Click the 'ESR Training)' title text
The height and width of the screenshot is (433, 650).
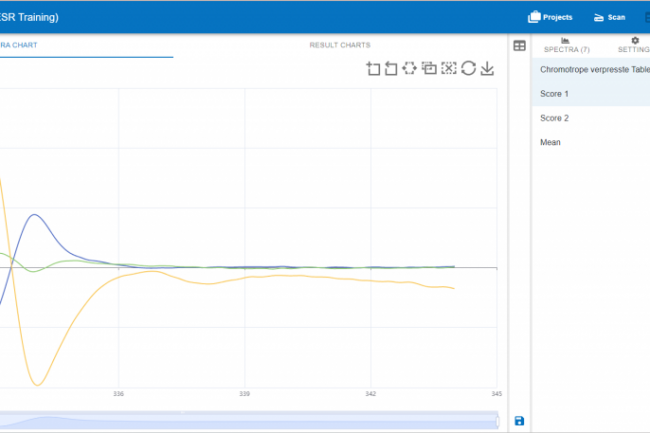(29, 17)
